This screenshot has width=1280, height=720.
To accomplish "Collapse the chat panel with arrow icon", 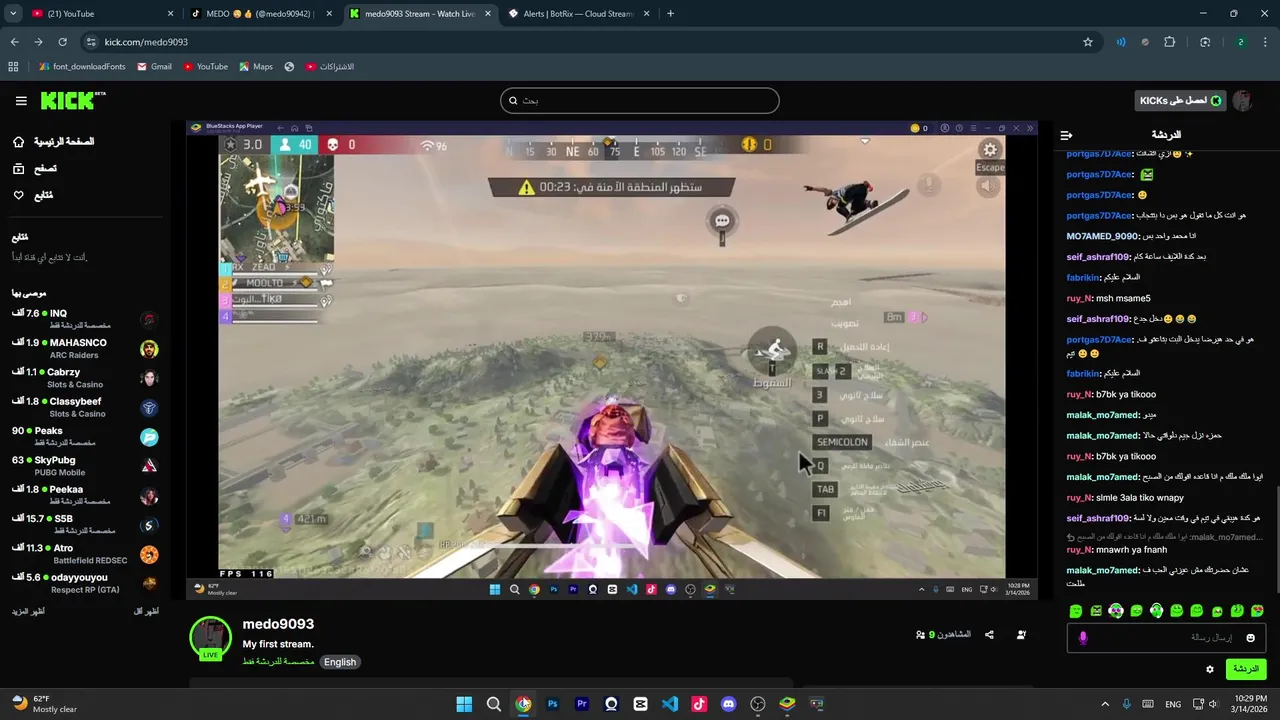I will click(1066, 135).
